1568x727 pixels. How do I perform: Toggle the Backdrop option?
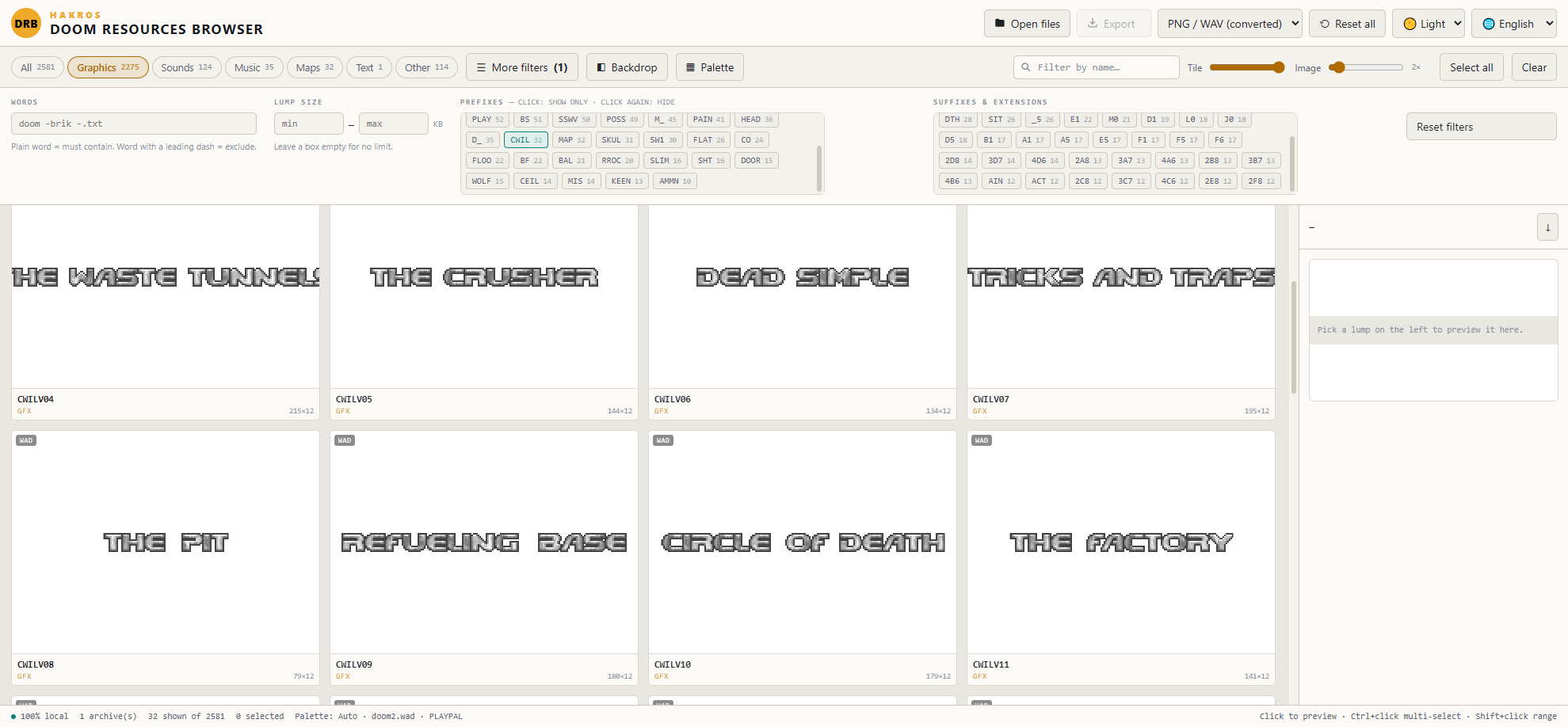pos(627,67)
